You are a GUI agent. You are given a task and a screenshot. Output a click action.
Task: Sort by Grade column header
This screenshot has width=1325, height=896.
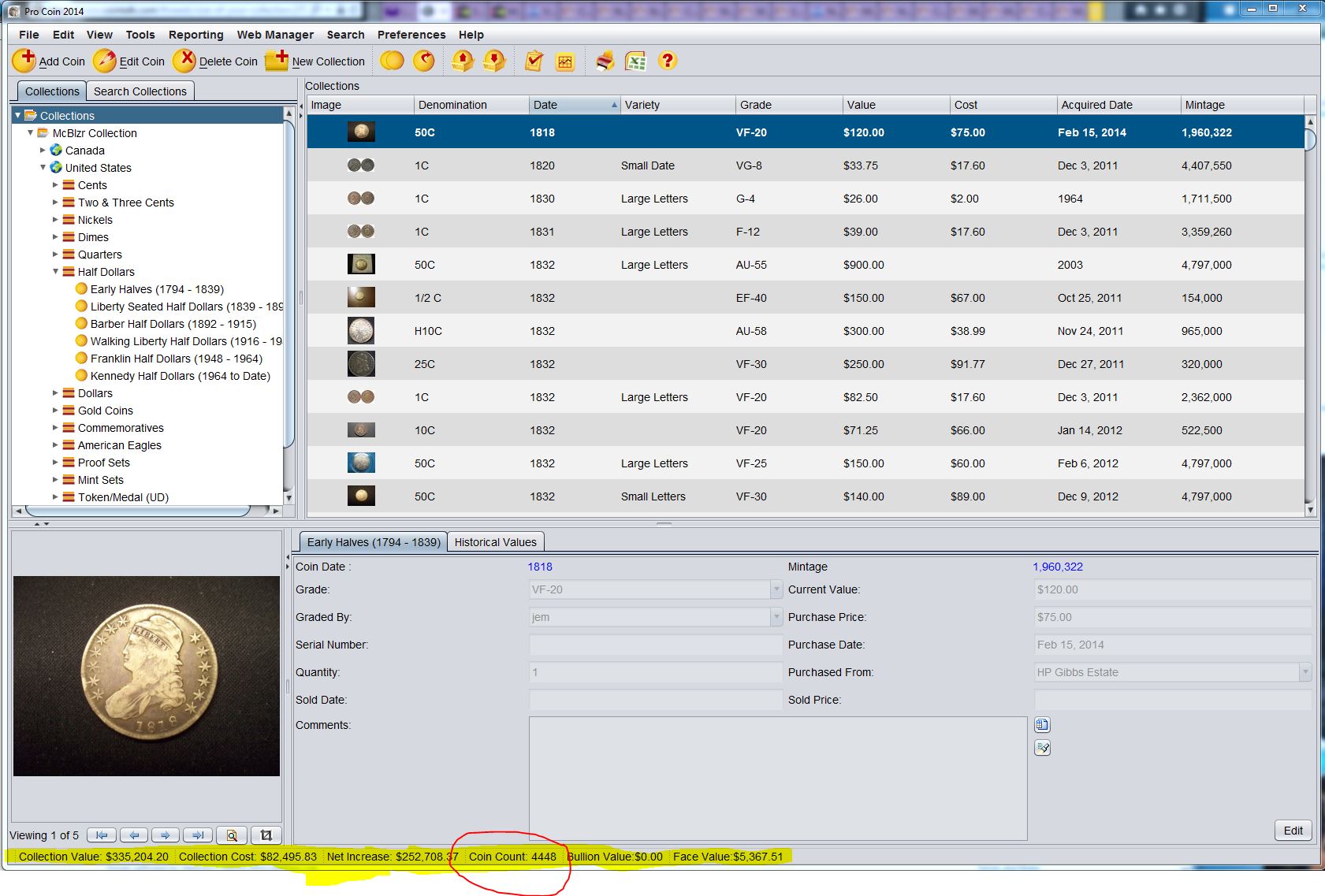pos(789,105)
